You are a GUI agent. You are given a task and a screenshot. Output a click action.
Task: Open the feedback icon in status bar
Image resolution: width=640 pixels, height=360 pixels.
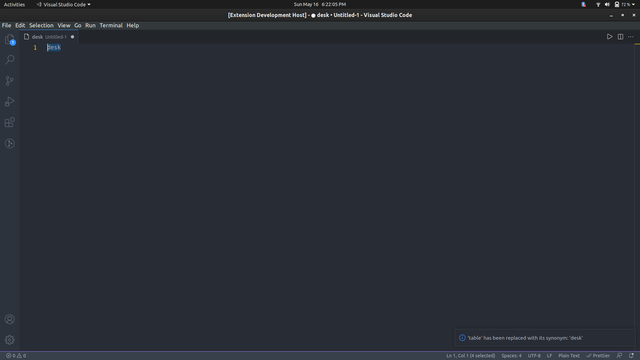coord(620,356)
